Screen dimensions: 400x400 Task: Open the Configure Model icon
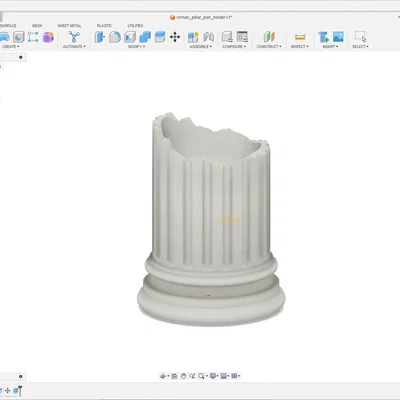[227, 37]
